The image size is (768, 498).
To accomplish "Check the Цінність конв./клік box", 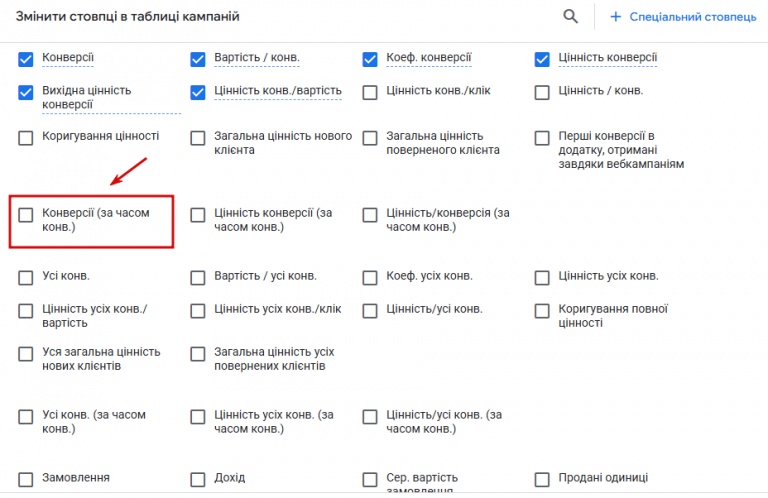I will (x=370, y=93).
